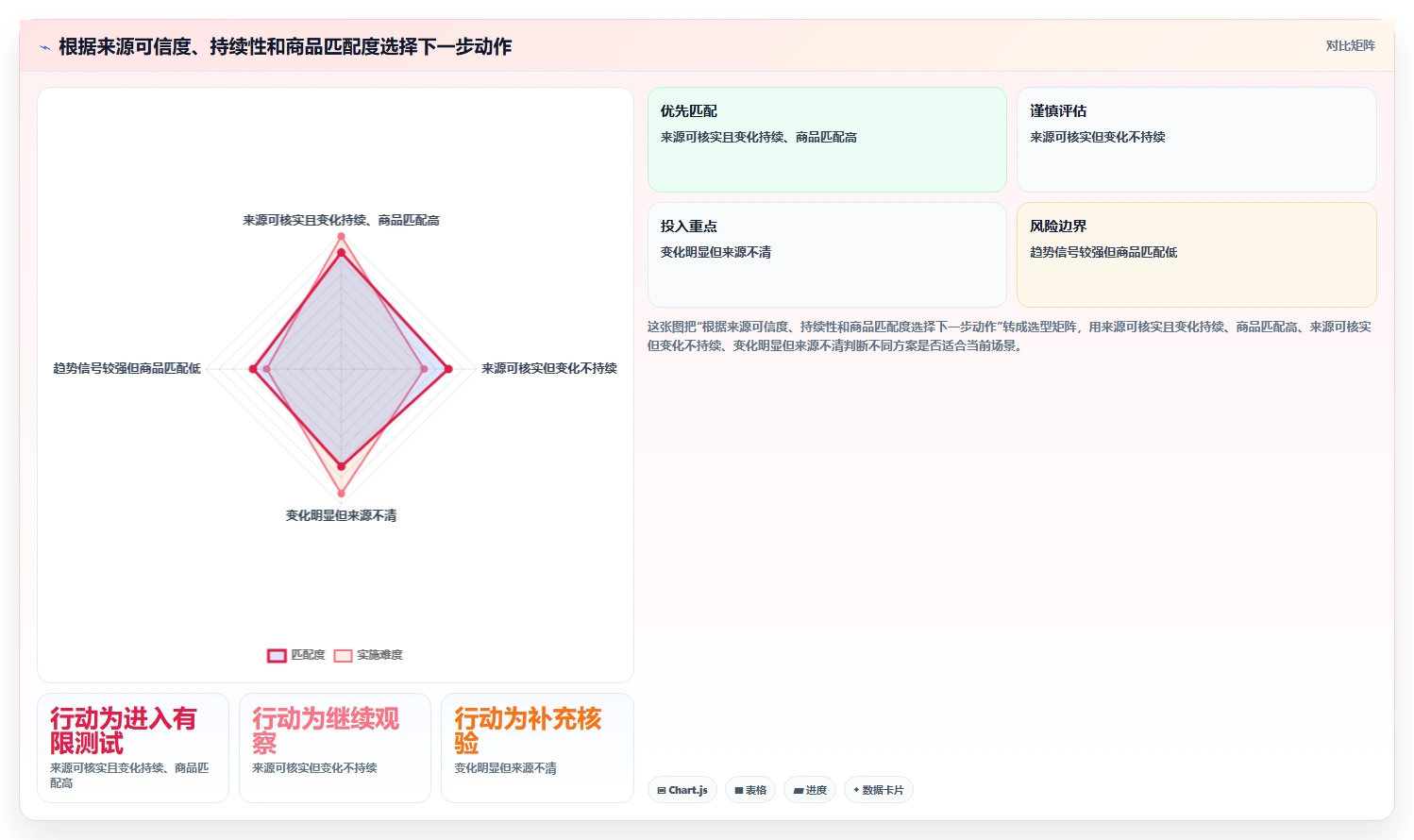
Task: Open the 数据卡片 tag chip
Action: [879, 790]
